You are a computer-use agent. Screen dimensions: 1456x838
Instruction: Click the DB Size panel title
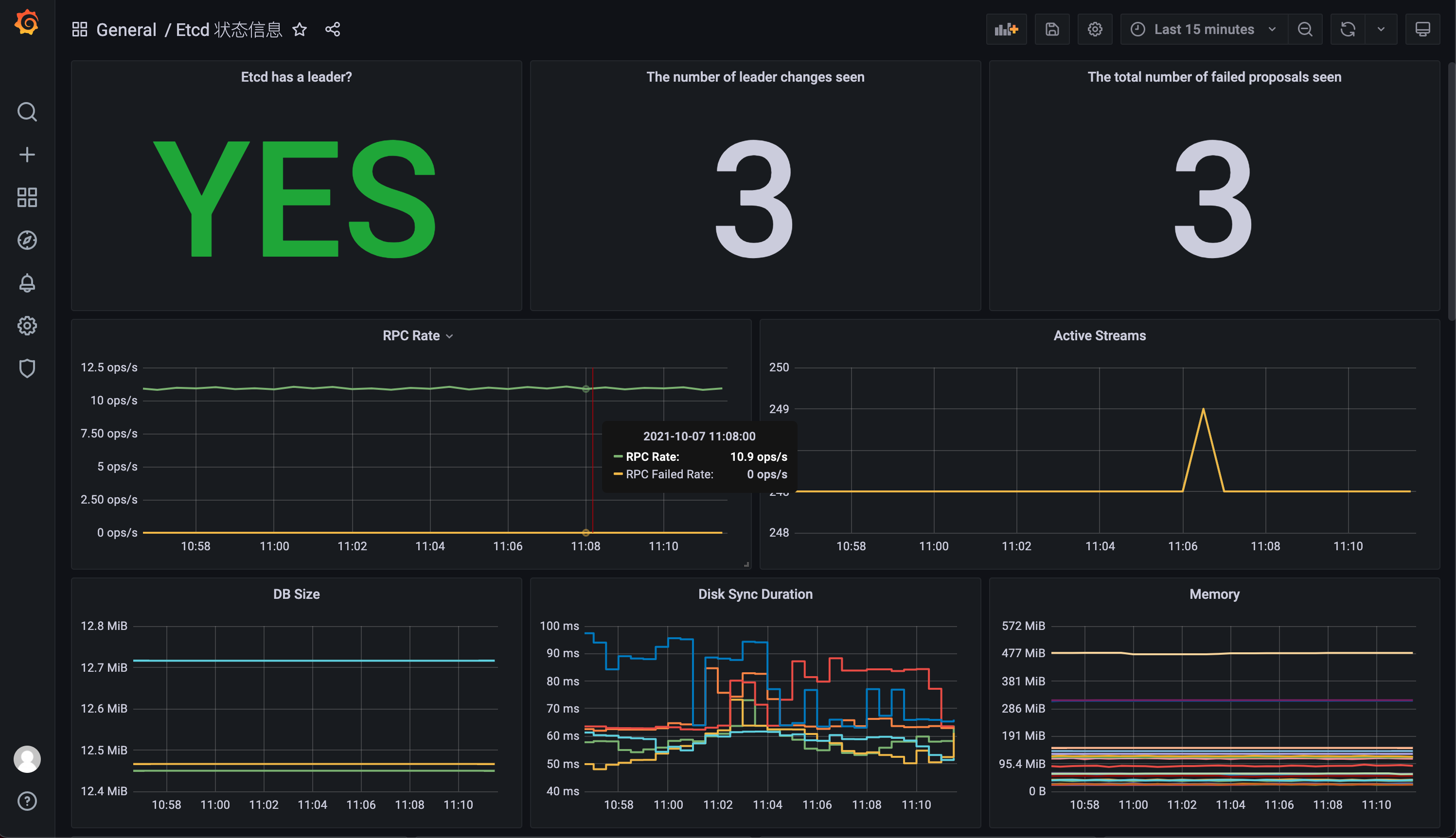coord(297,594)
